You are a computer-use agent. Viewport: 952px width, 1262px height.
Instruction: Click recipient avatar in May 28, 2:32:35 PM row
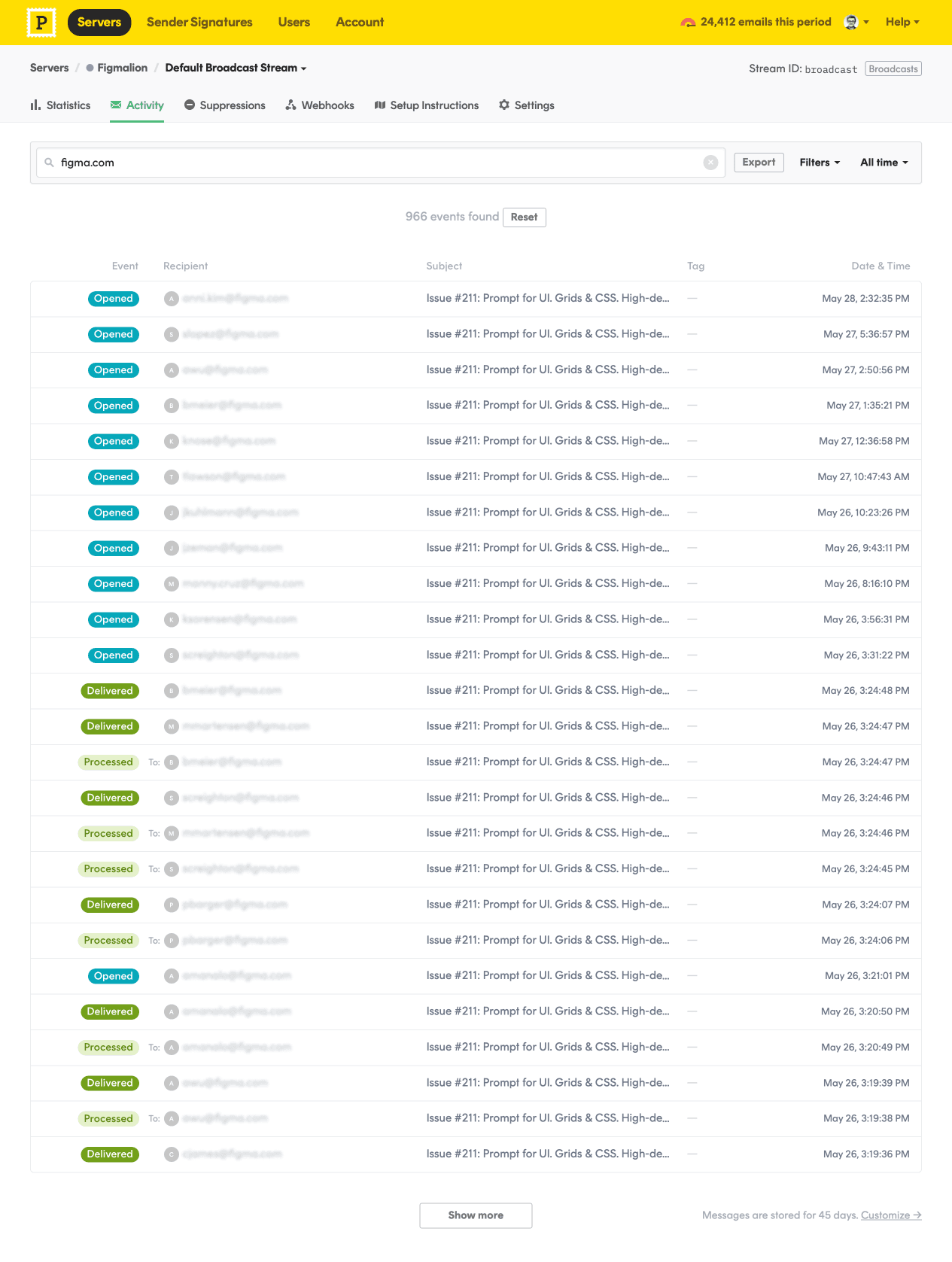172,299
